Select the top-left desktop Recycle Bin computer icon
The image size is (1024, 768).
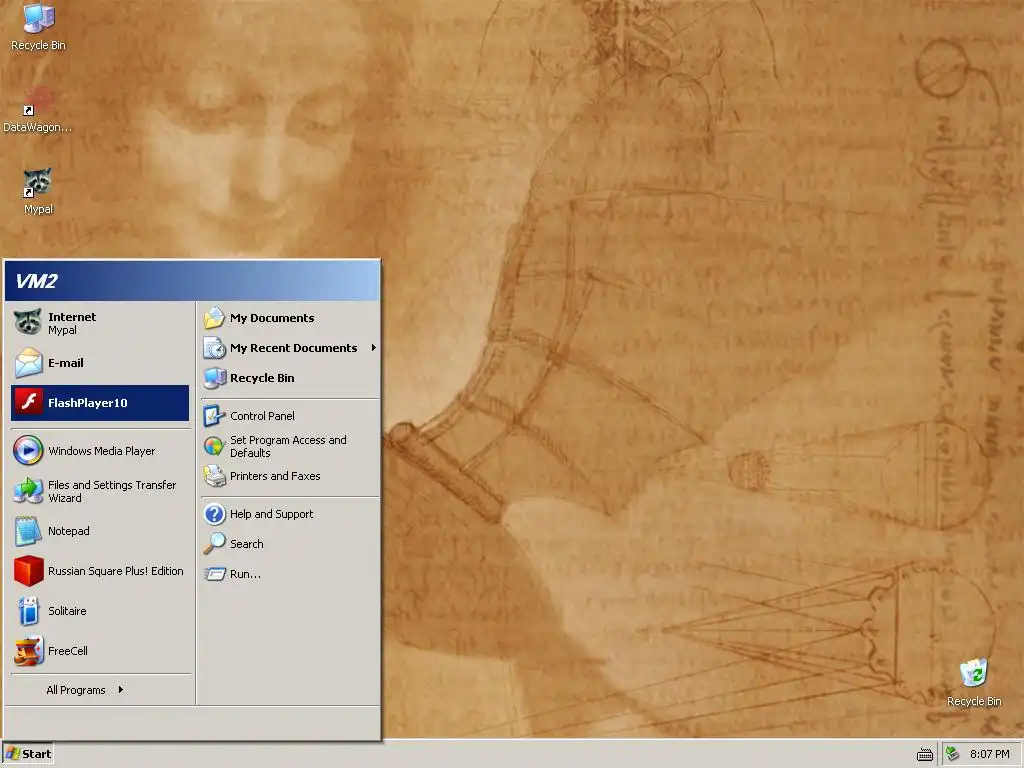(x=38, y=18)
